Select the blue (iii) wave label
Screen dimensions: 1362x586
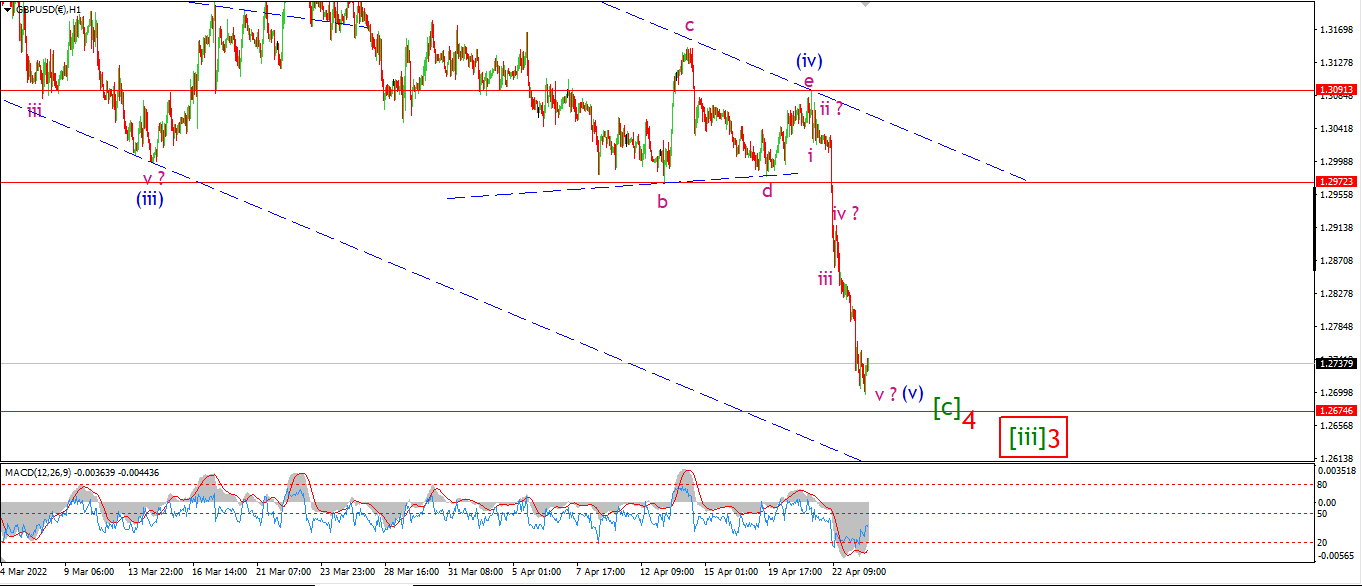pos(149,199)
